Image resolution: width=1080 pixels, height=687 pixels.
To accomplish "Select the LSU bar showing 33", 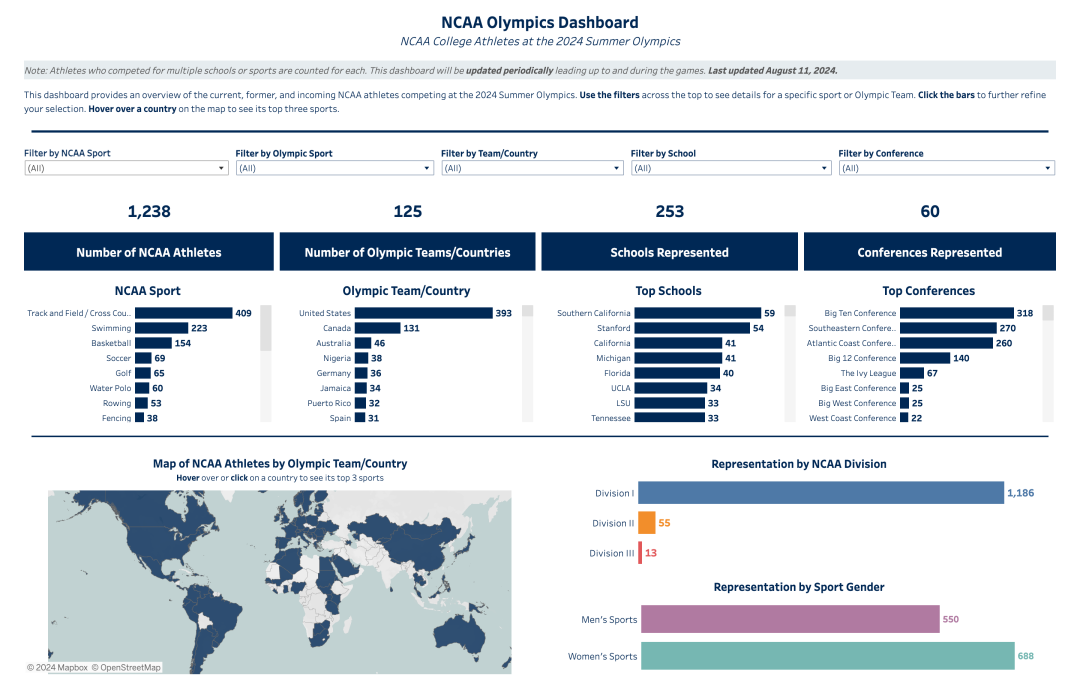I will (669, 404).
